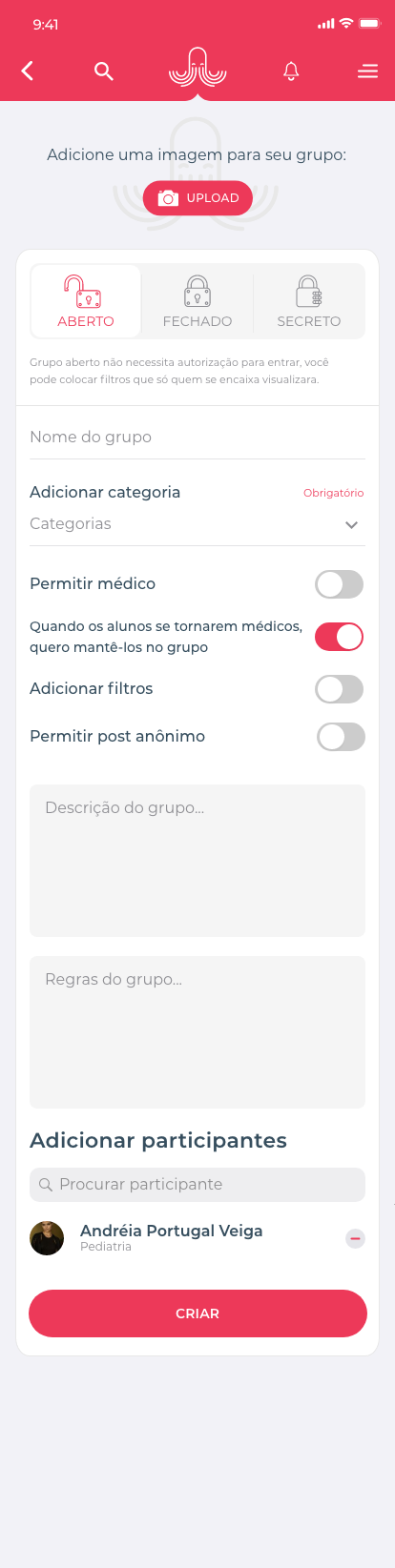Enable the Permitir médico toggle
Screen dimensions: 395x1568
tap(340, 584)
